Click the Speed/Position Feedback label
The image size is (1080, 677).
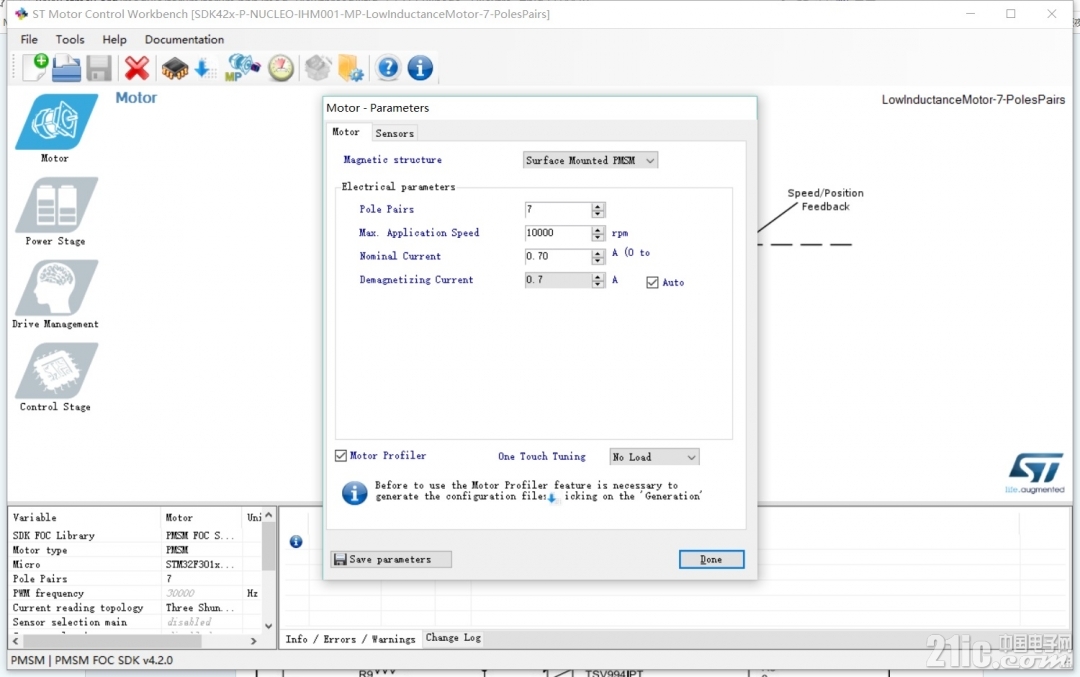(825, 200)
